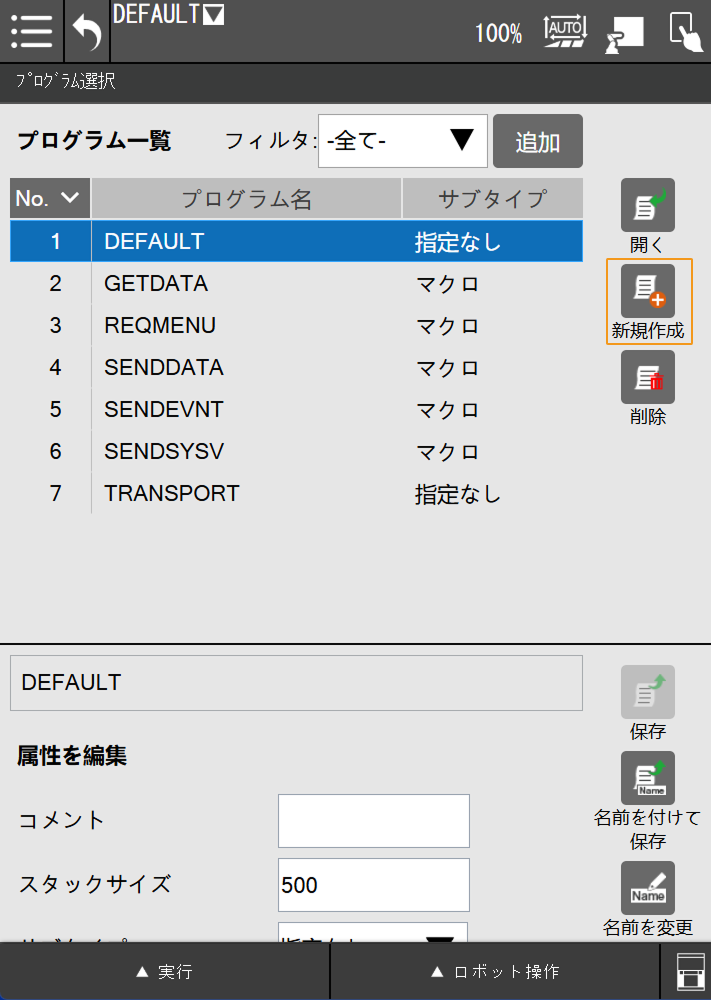Click the 削除 (delete) program icon
Screen dimensions: 711x1000
(648, 377)
